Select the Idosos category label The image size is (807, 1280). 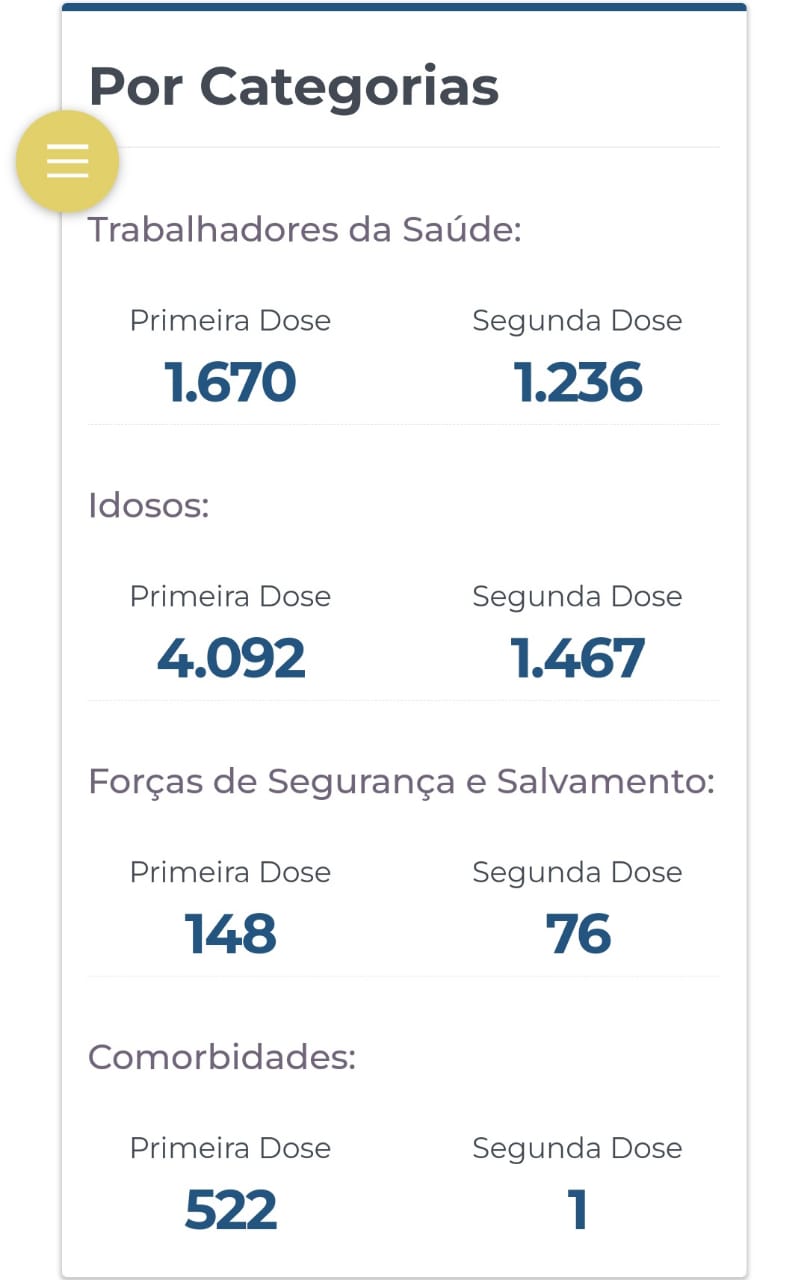coord(148,506)
